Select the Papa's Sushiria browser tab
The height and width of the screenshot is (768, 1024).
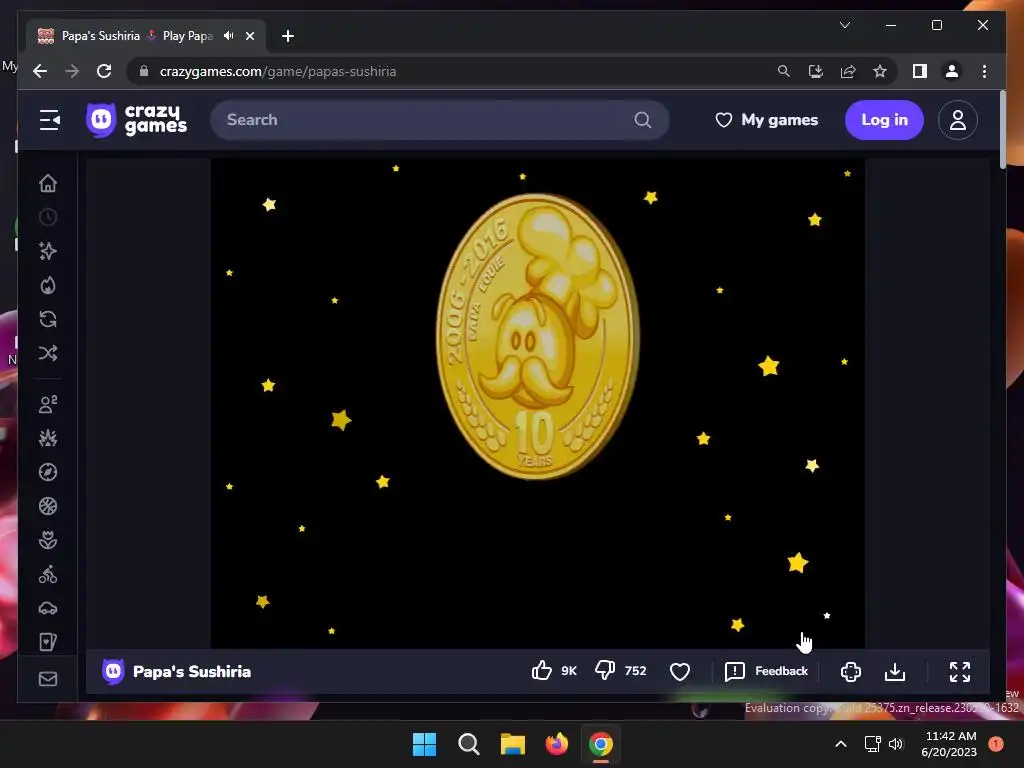[x=146, y=36]
